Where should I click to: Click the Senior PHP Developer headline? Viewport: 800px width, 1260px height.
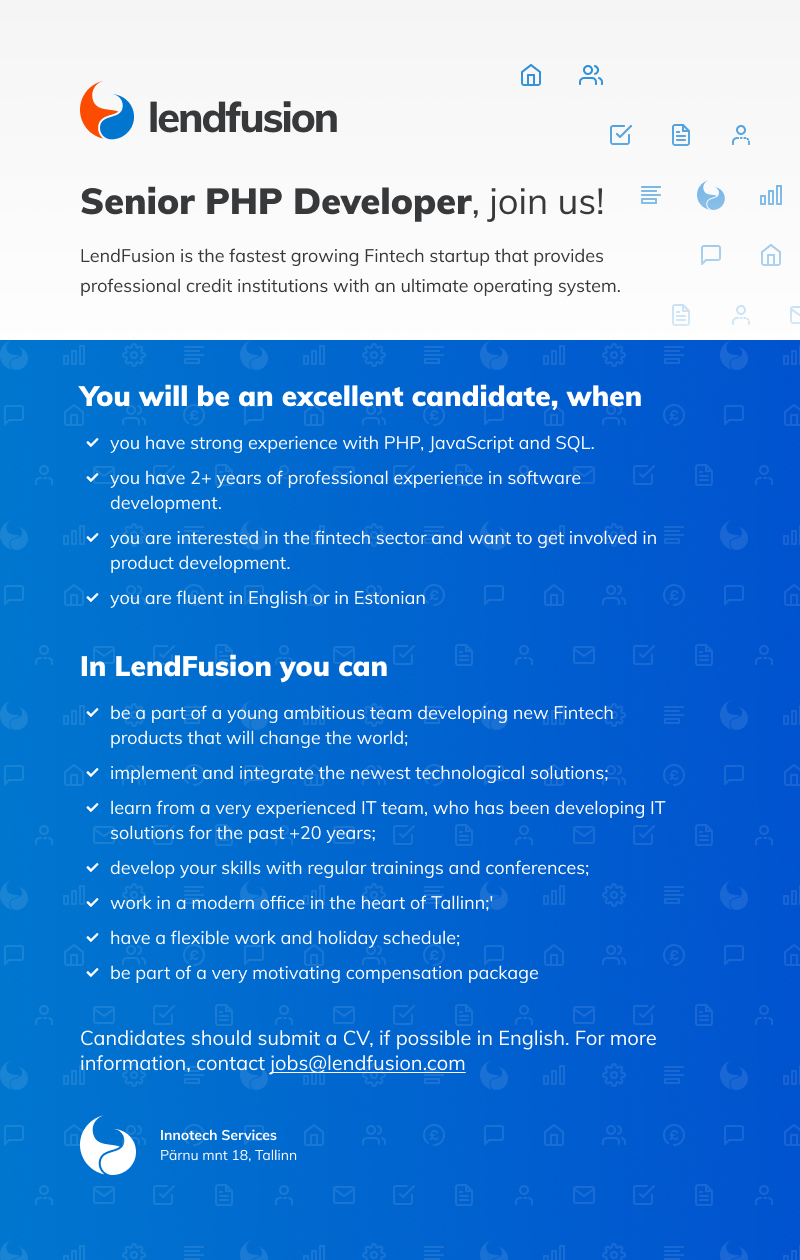[x=275, y=202]
